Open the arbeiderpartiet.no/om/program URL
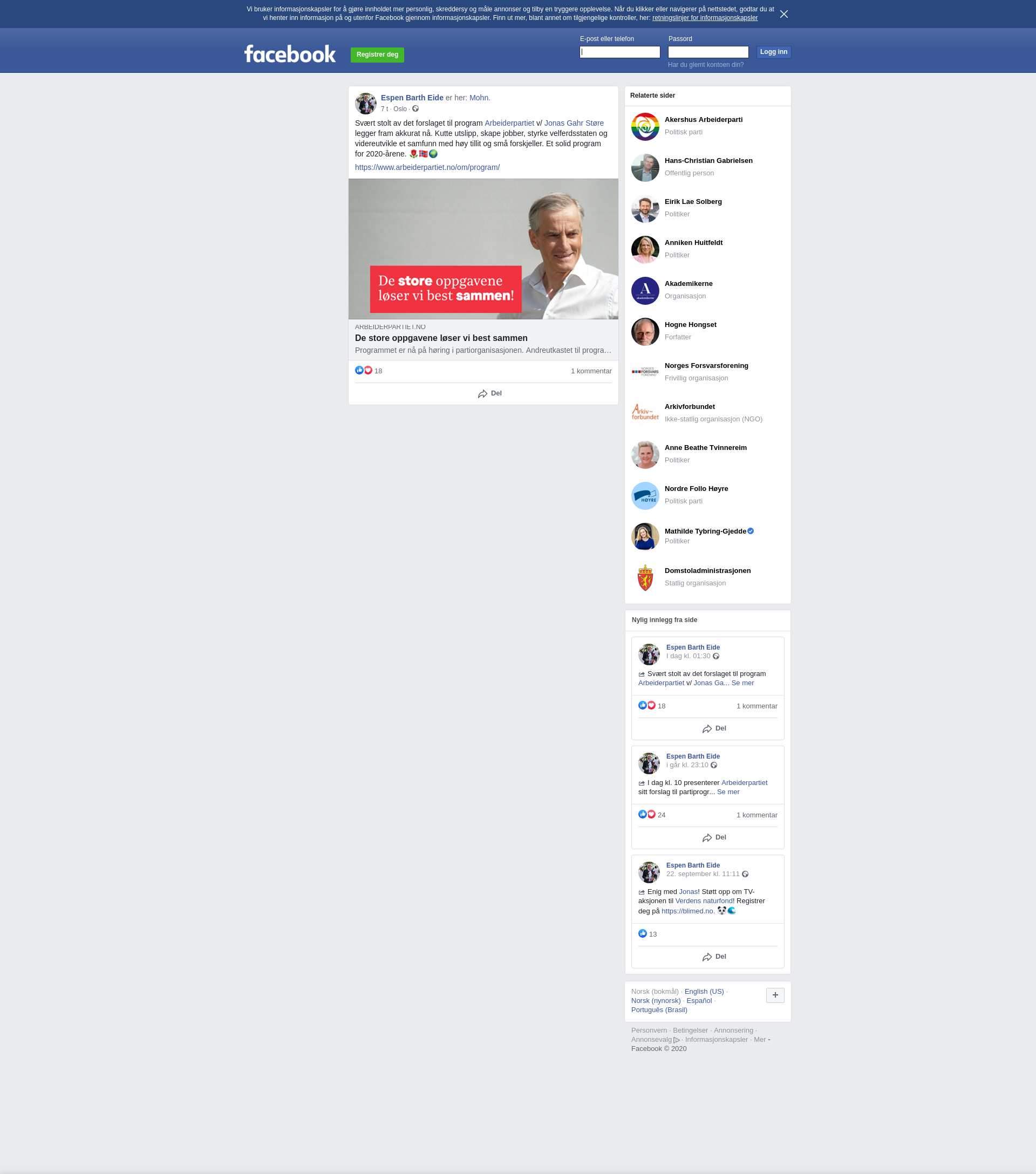This screenshot has height=1174, width=1036. coord(427,167)
